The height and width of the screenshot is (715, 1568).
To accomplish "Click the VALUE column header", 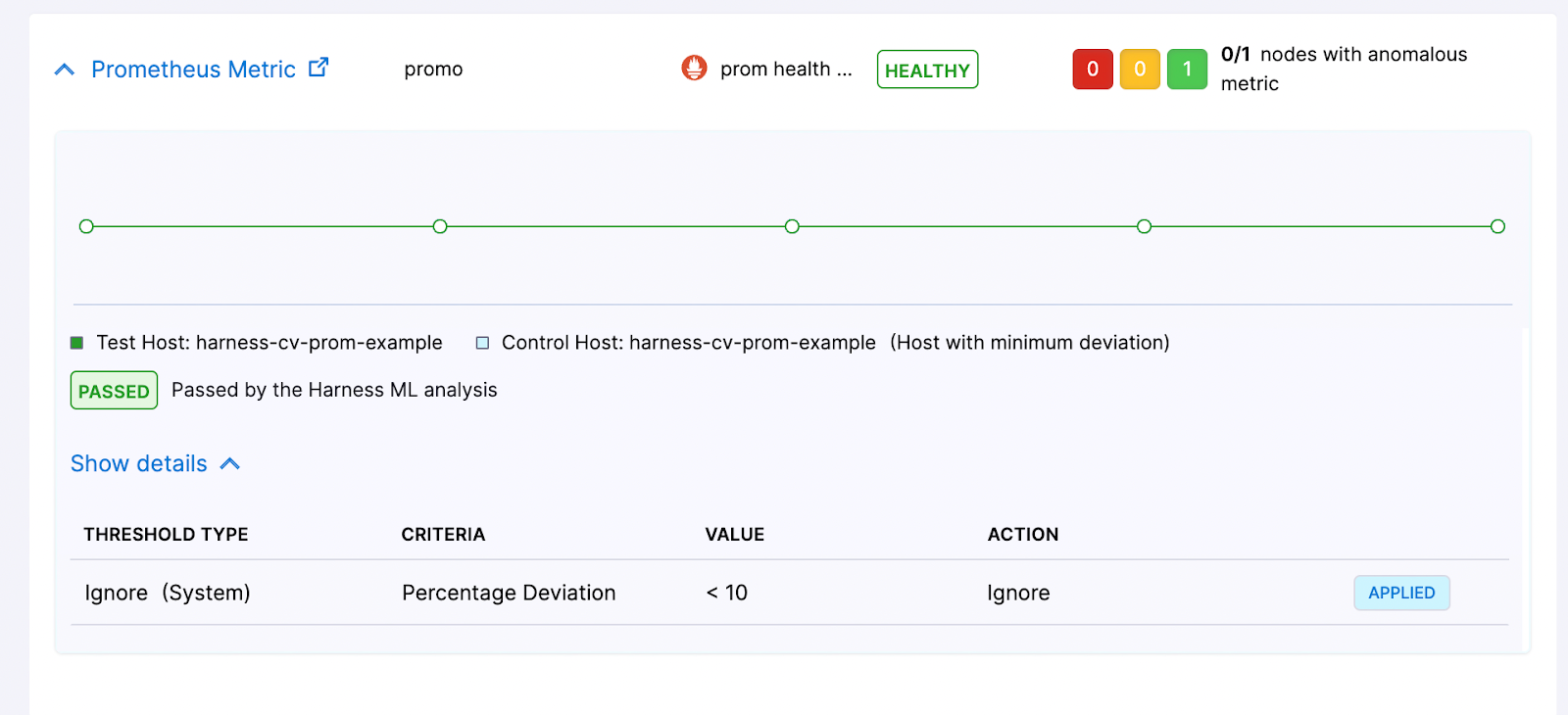I will [735, 535].
